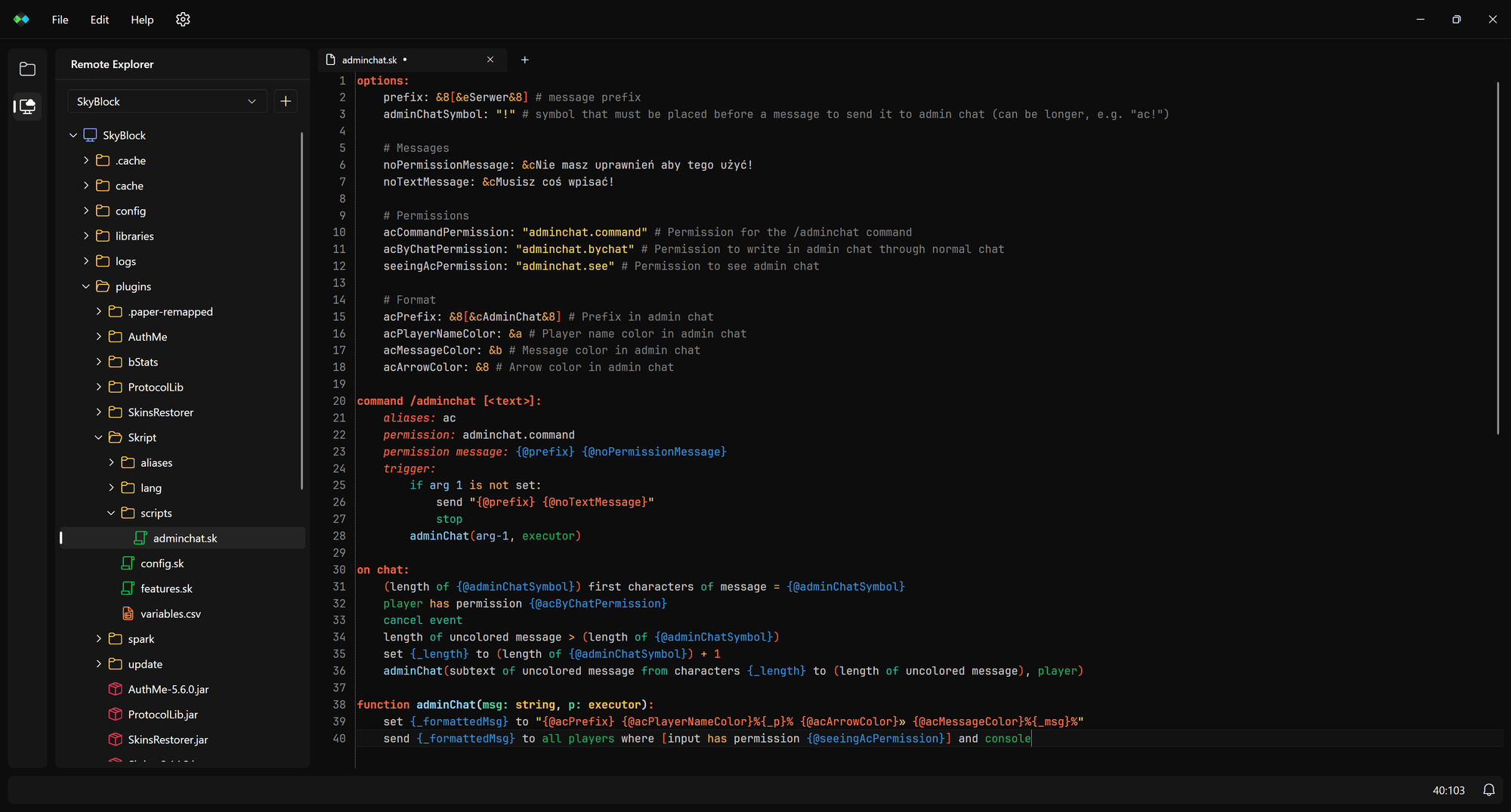Open the settings gear in menu bar
This screenshot has height=812, width=1511.
183,20
